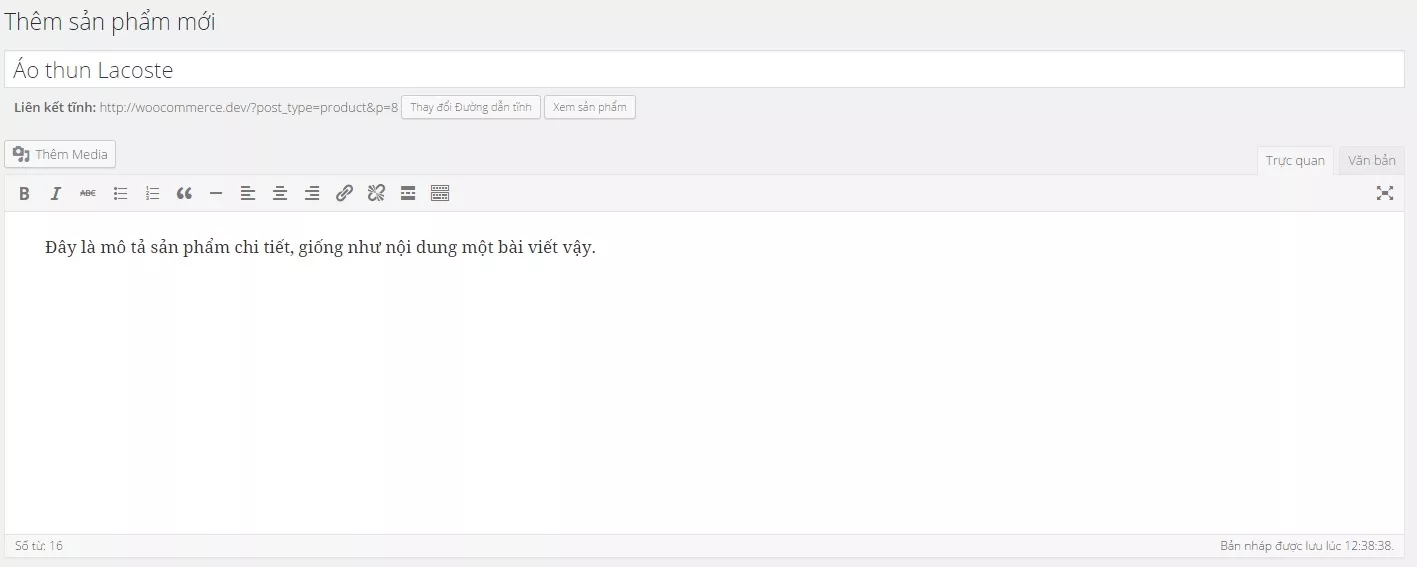This screenshot has width=1417, height=567.
Task: Toggle bold formatting in editor toolbar
Action: [24, 194]
